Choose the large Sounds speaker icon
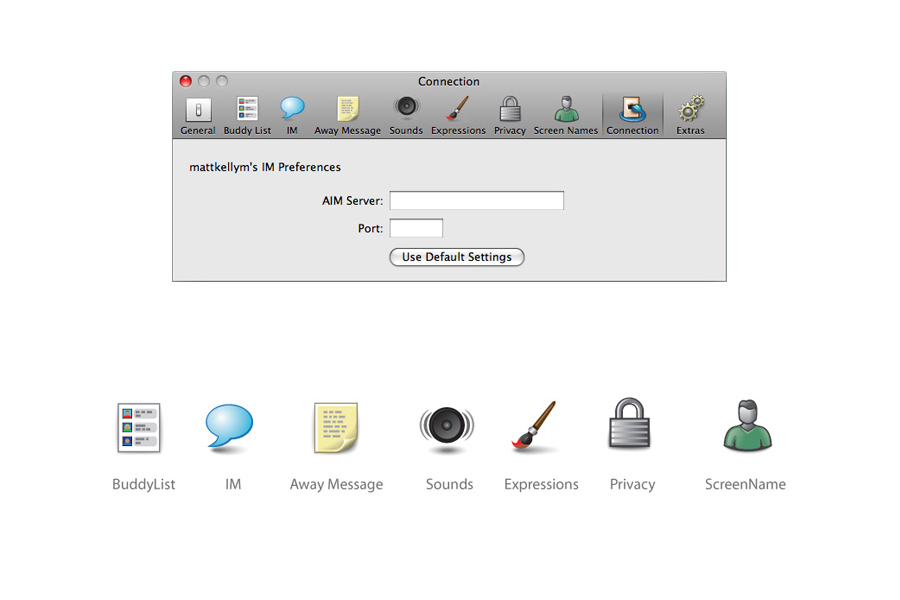Viewport: 900px width, 600px height. (446, 427)
